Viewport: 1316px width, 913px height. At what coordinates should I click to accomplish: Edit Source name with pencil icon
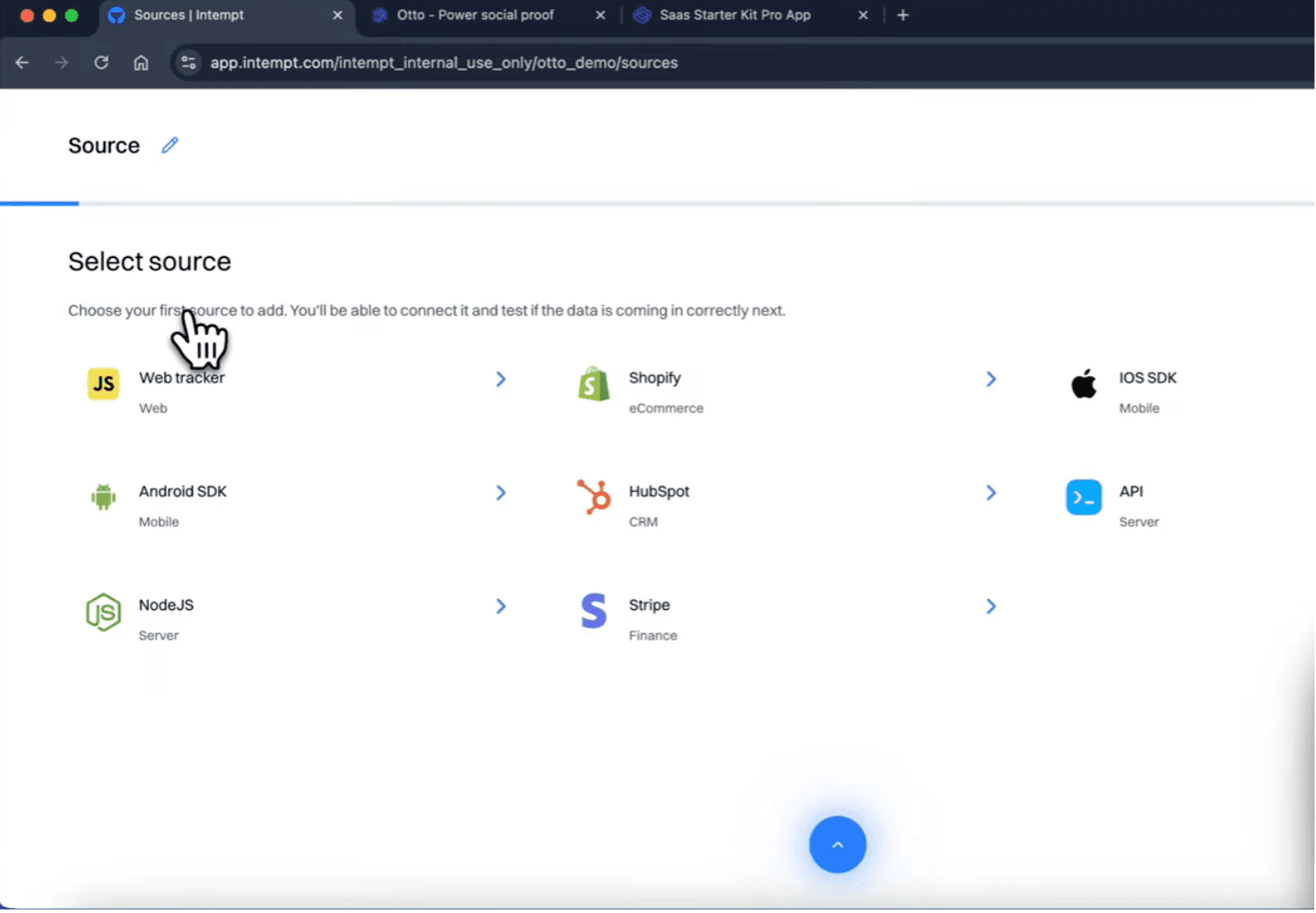click(169, 145)
